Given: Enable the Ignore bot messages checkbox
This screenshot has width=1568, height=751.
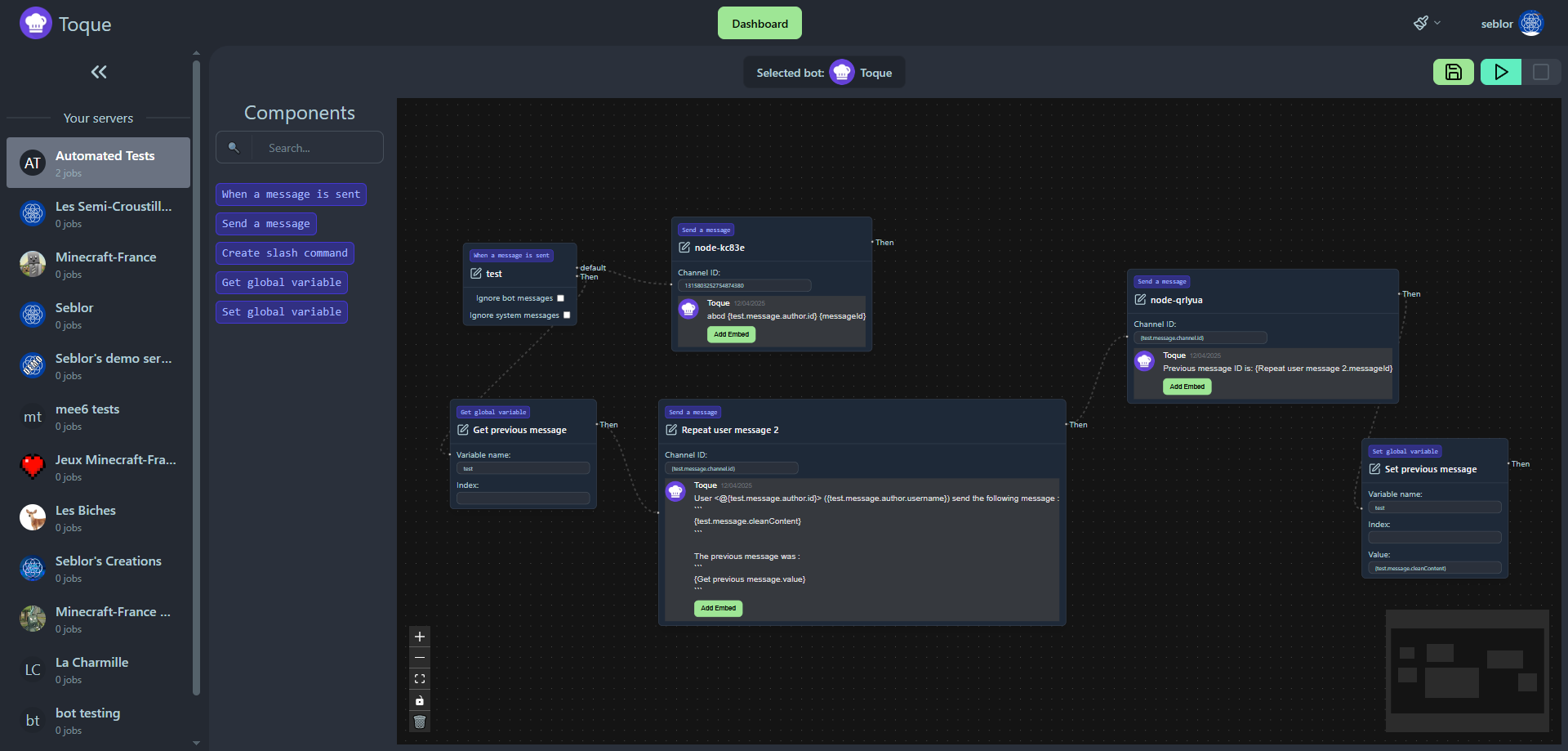Looking at the screenshot, I should [560, 298].
